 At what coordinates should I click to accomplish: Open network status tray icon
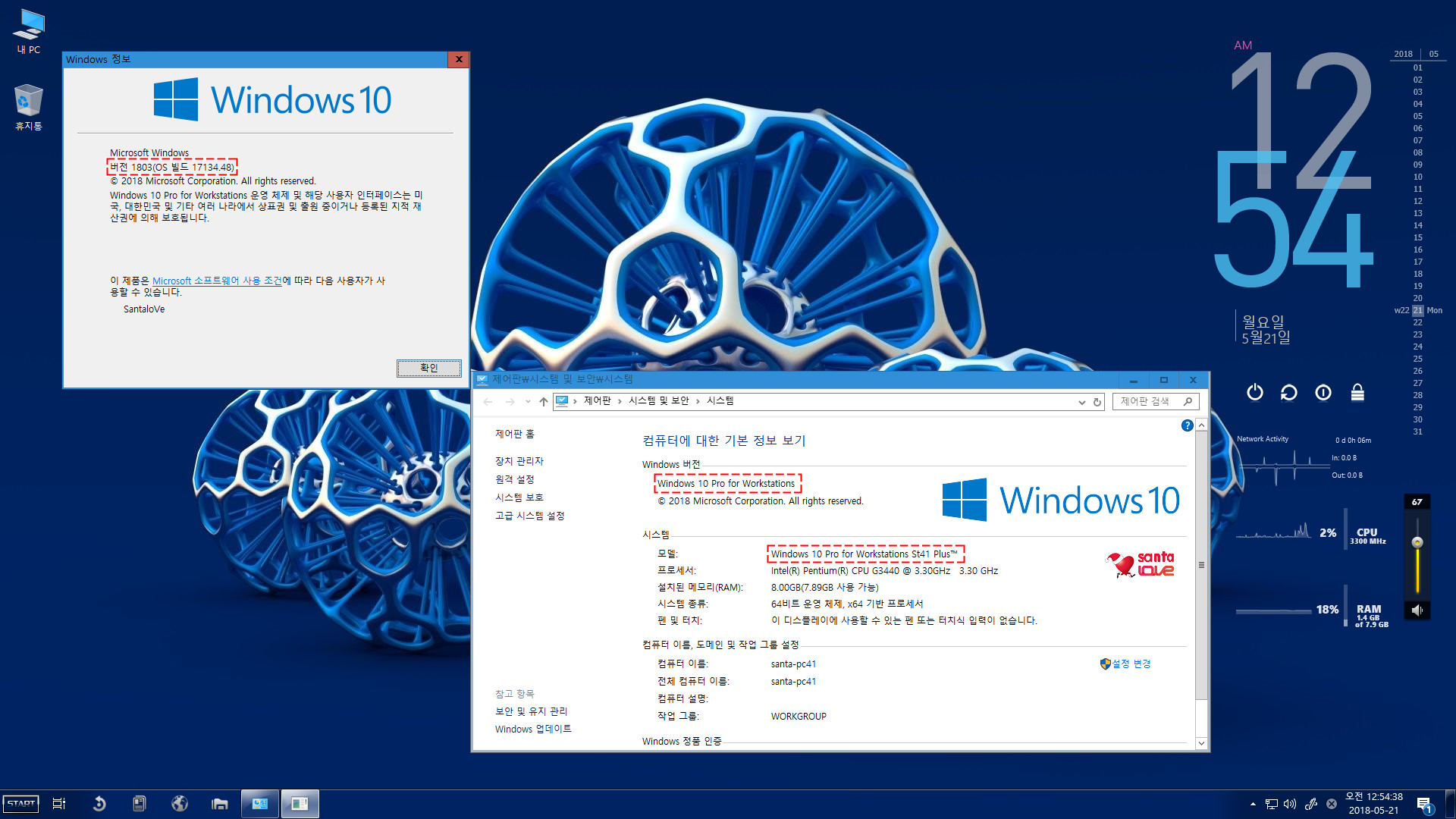[x=1272, y=804]
